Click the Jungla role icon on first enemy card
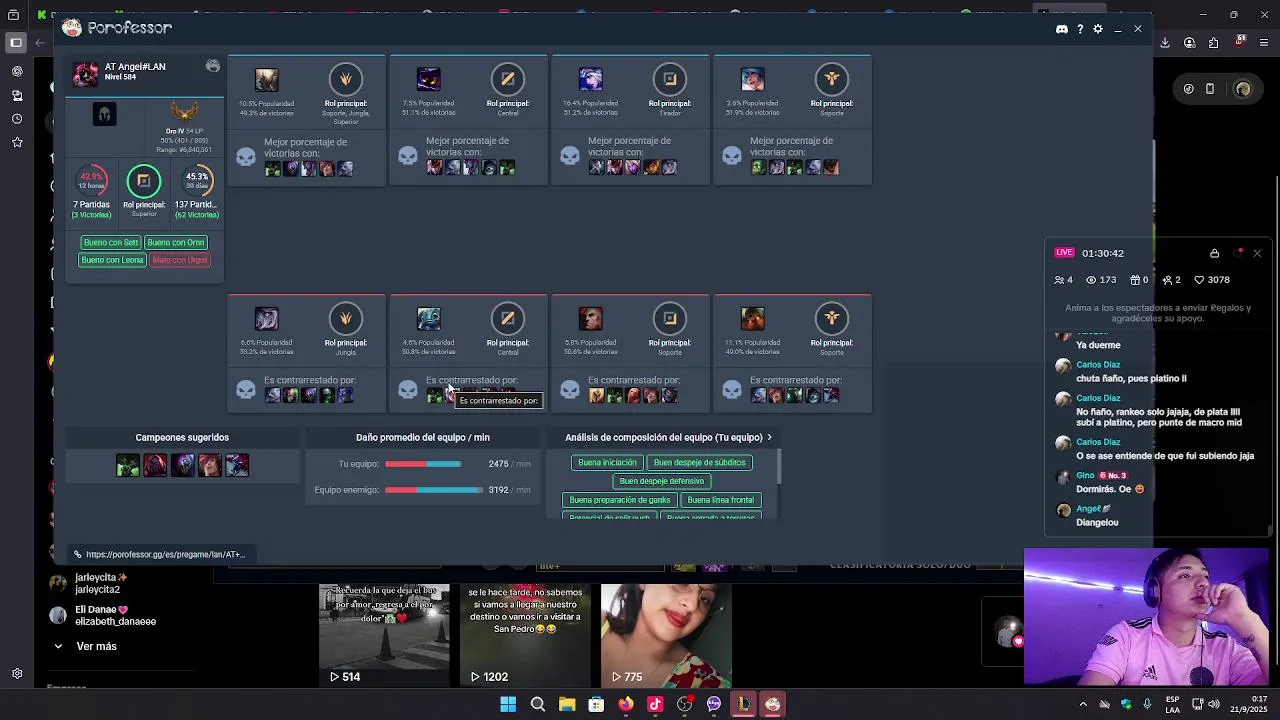Image resolution: width=1280 pixels, height=720 pixels. click(346, 319)
